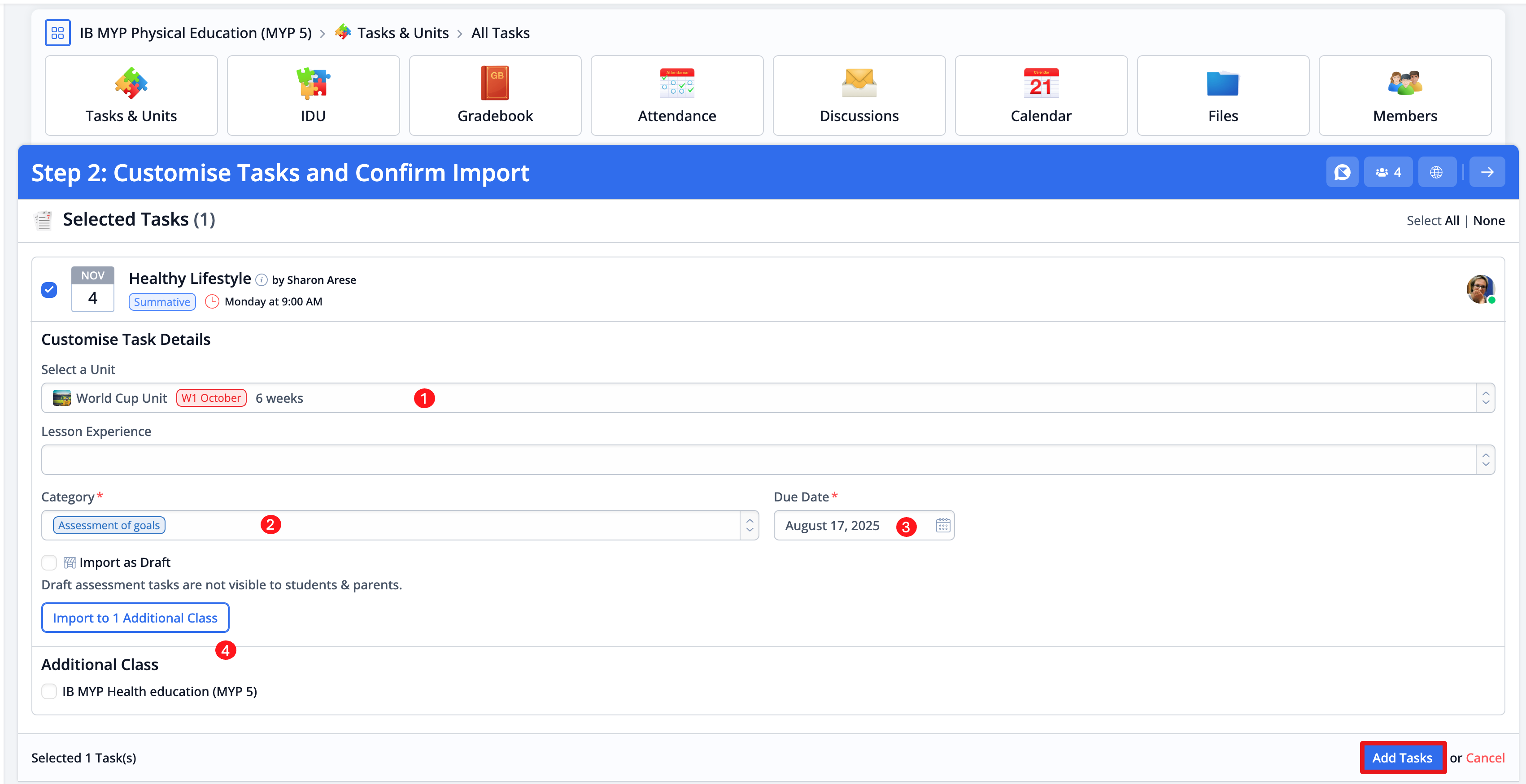Open the chat messages icon in header
This screenshot has width=1526, height=784.
point(1342,172)
